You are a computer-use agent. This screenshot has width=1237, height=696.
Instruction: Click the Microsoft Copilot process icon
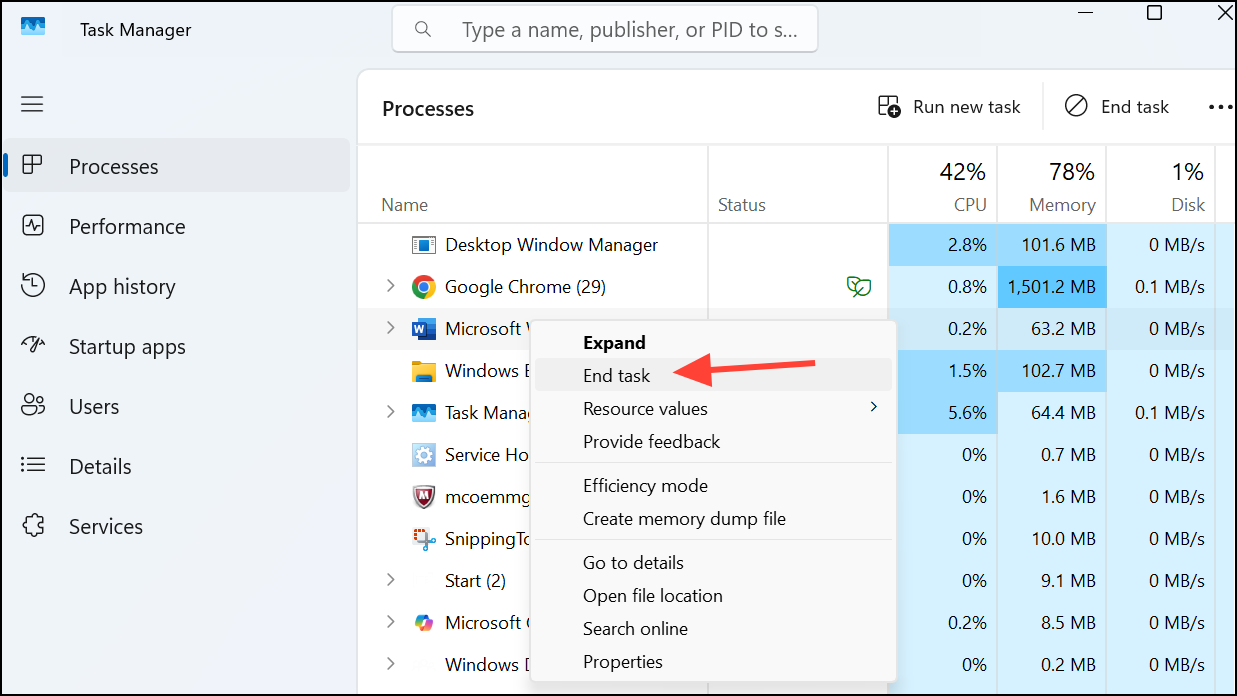pyautogui.click(x=424, y=623)
